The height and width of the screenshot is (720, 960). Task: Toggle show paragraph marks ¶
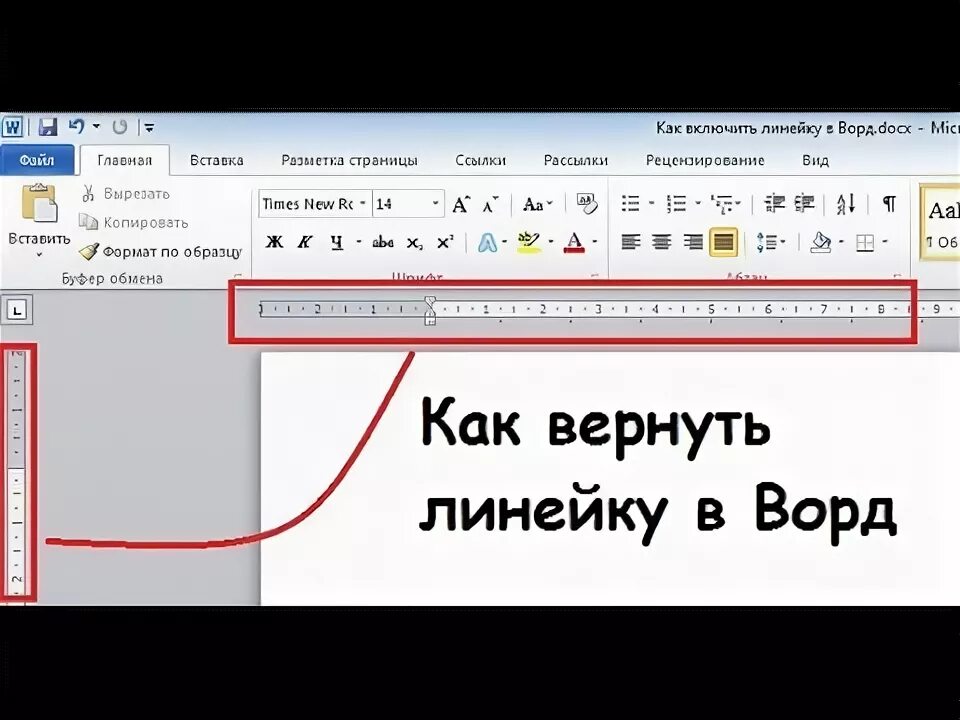(889, 203)
